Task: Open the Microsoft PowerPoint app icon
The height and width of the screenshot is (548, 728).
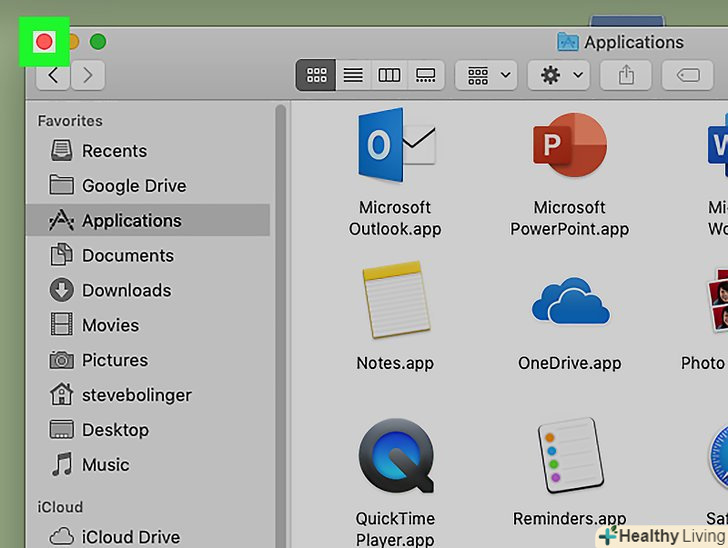Action: 569,147
